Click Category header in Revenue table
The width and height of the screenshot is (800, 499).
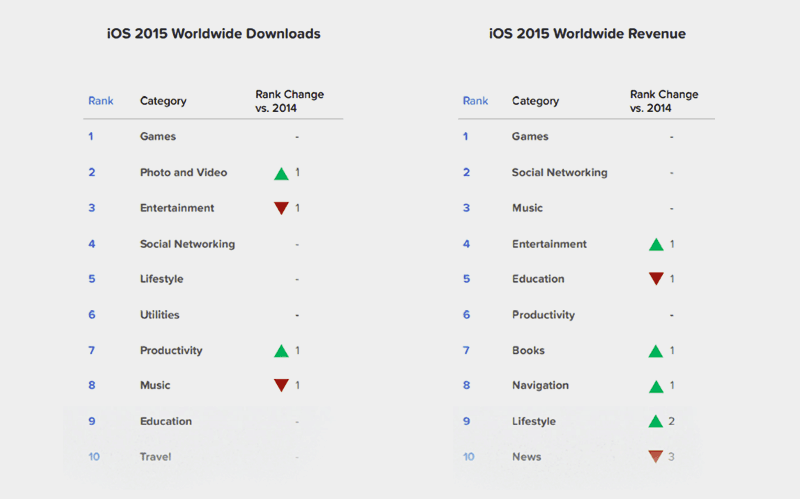pos(536,101)
